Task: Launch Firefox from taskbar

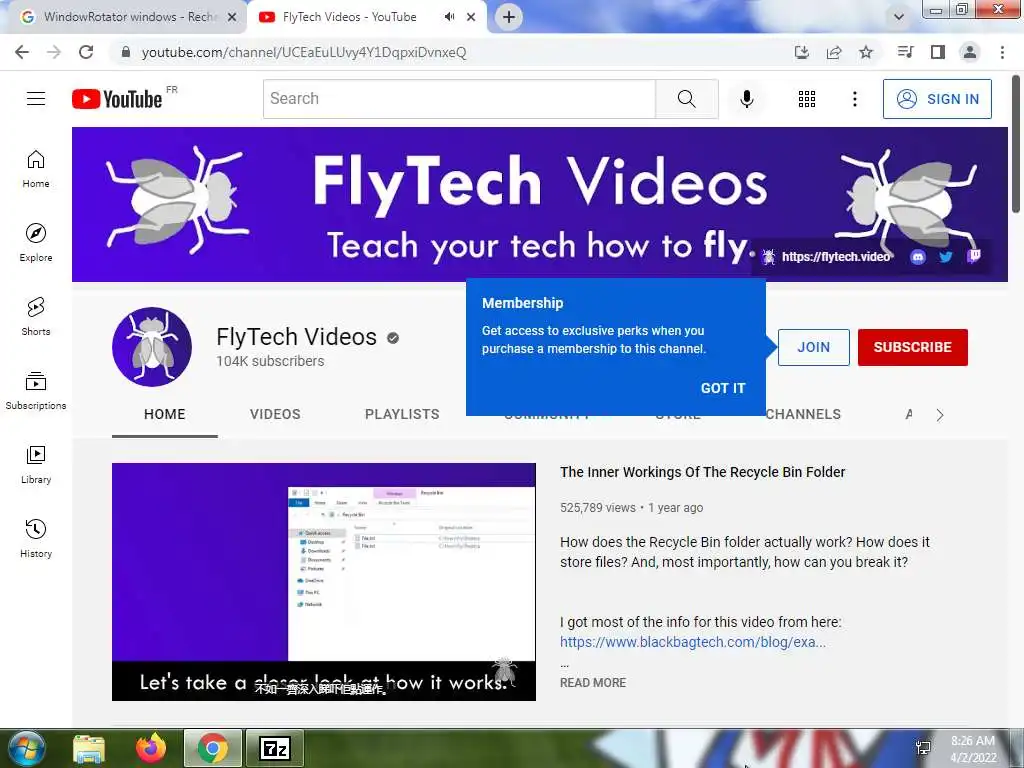Action: (152, 748)
